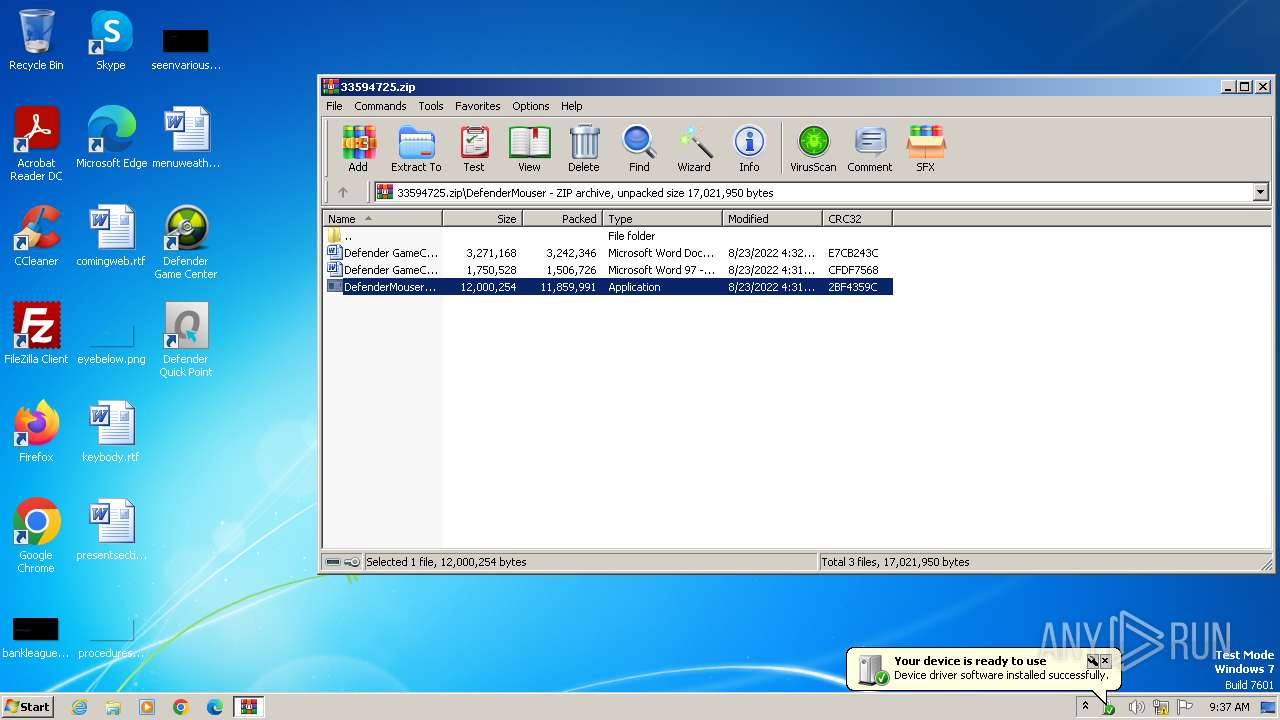
Task: Click the Extract To toolbar icon
Action: click(416, 148)
